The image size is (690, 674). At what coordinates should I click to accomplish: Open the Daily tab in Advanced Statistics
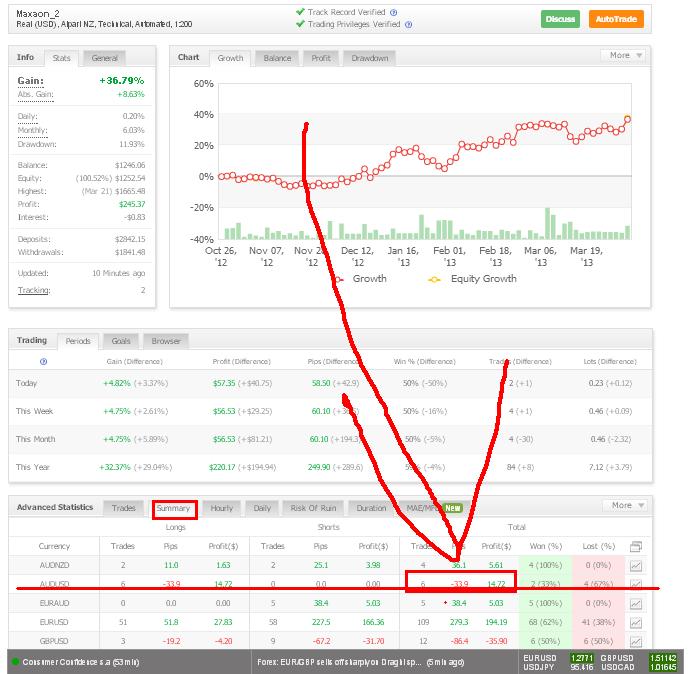tap(262, 508)
